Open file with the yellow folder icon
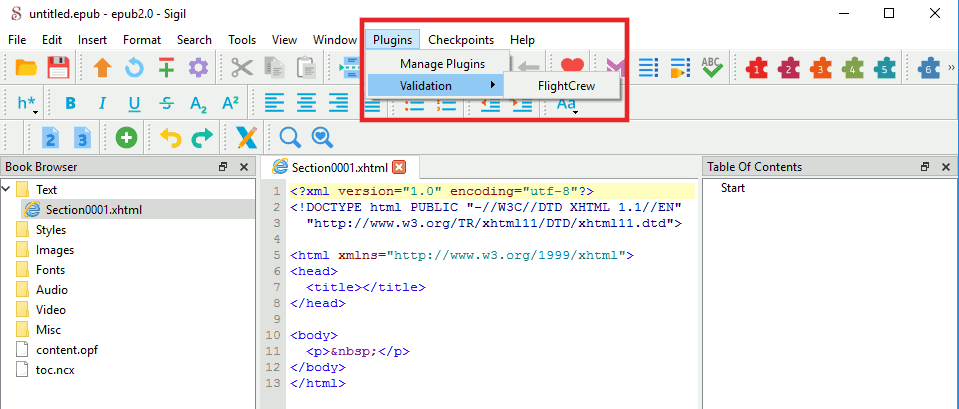 (26, 67)
